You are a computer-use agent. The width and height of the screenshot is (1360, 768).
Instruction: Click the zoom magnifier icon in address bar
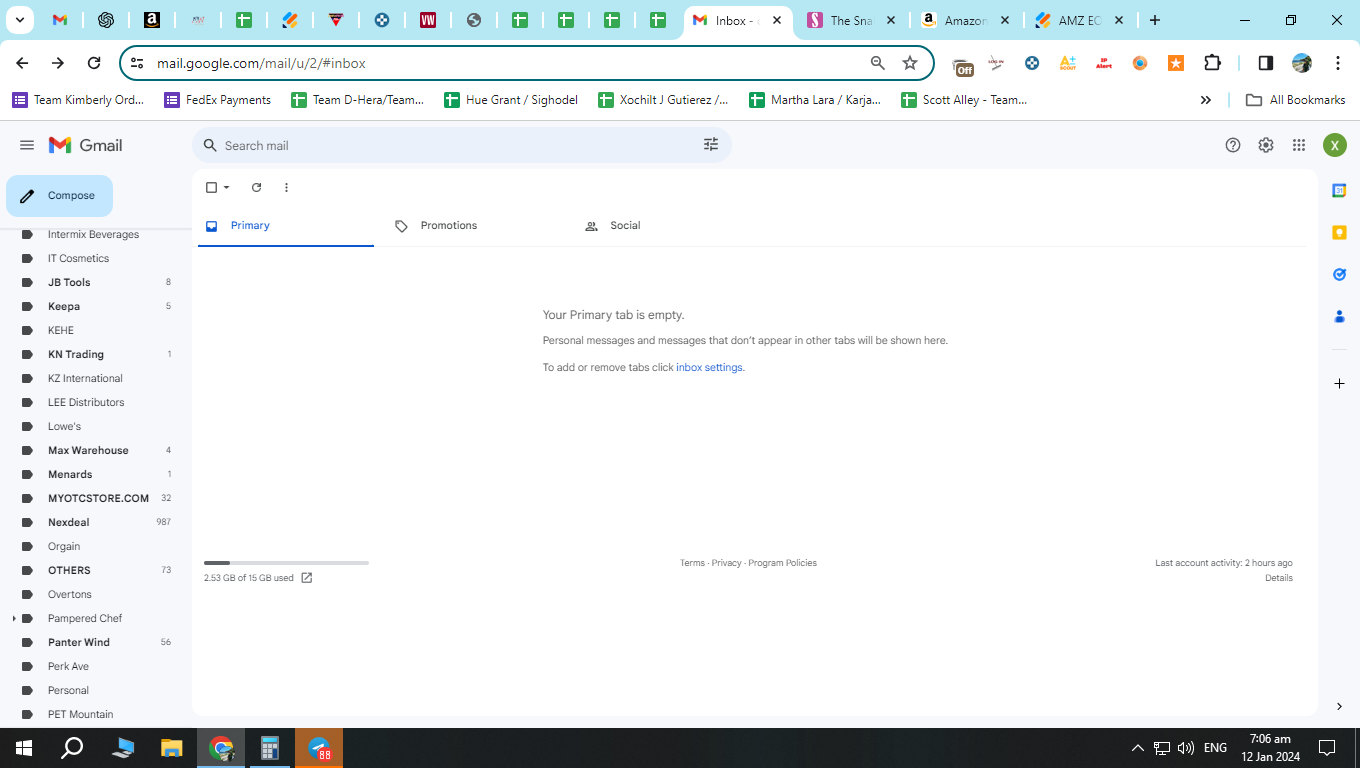coord(878,63)
